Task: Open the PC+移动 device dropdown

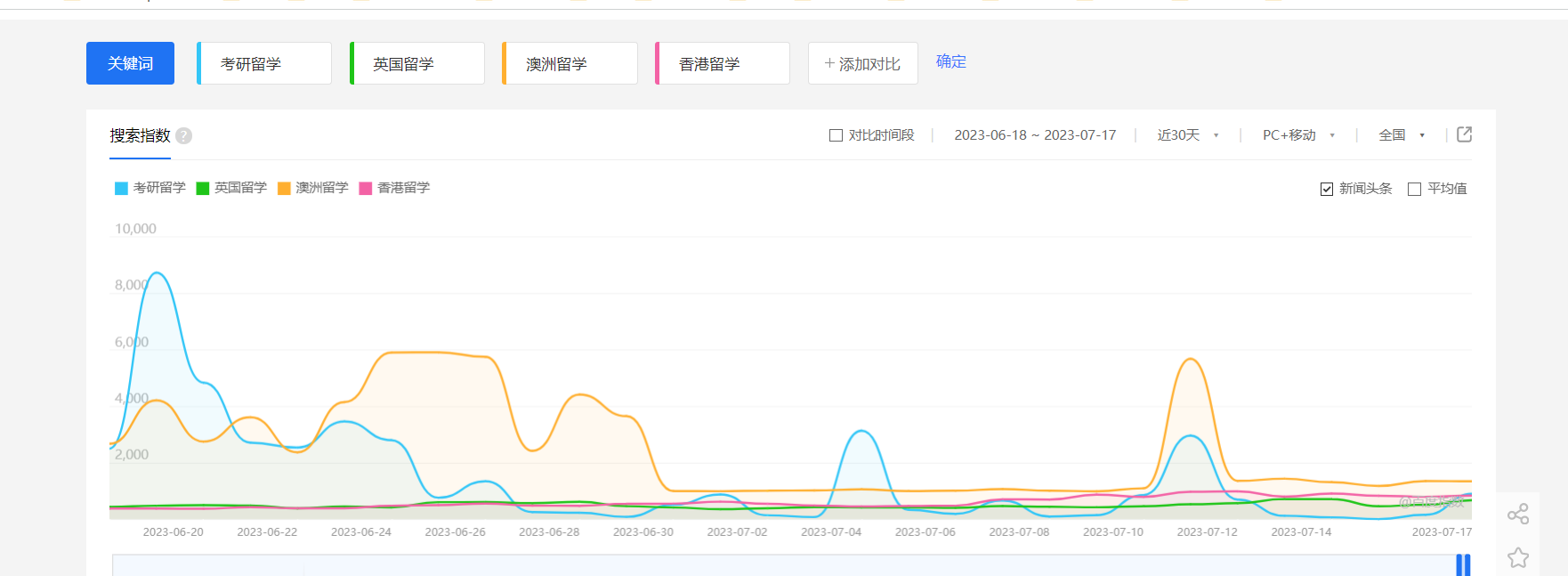Action: [x=1298, y=135]
